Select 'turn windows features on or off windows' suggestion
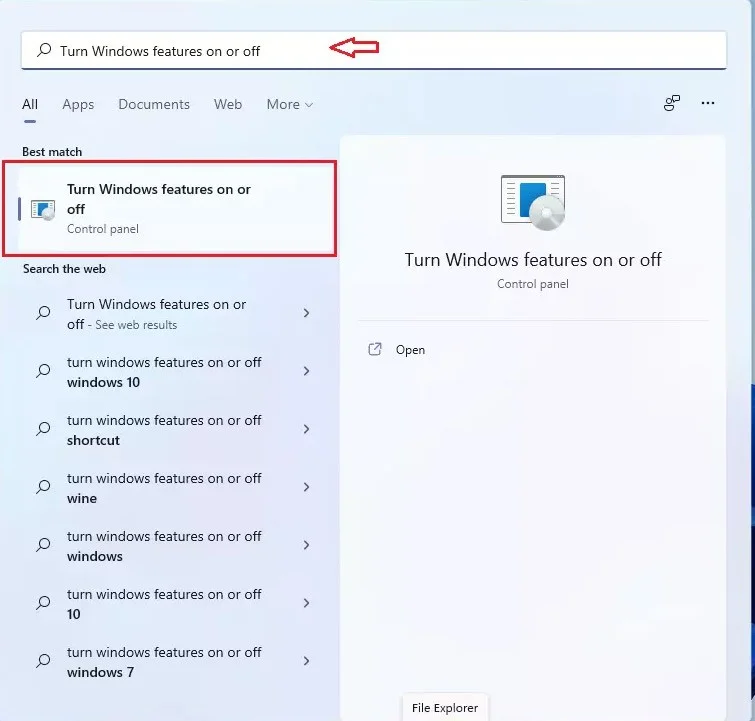The width and height of the screenshot is (755, 721). pyautogui.click(x=165, y=546)
